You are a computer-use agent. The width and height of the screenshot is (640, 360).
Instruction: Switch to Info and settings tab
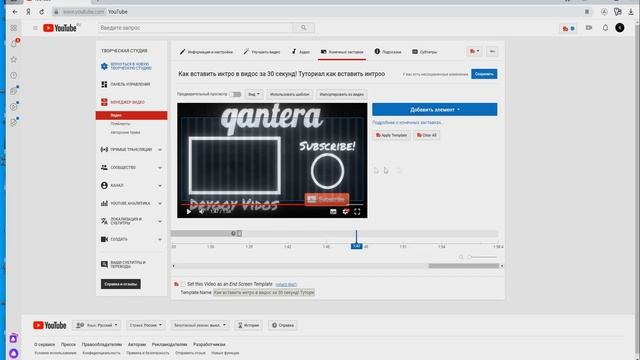pyautogui.click(x=206, y=52)
